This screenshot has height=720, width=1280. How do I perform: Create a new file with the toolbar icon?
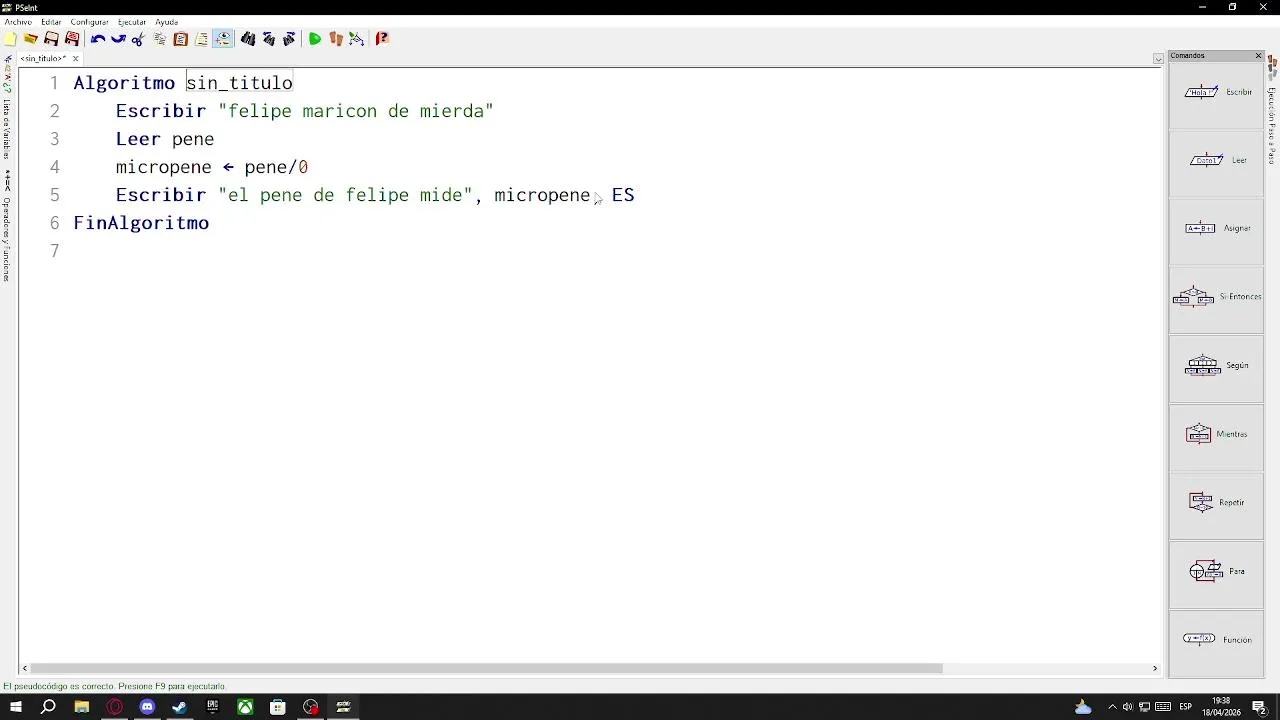coord(10,39)
